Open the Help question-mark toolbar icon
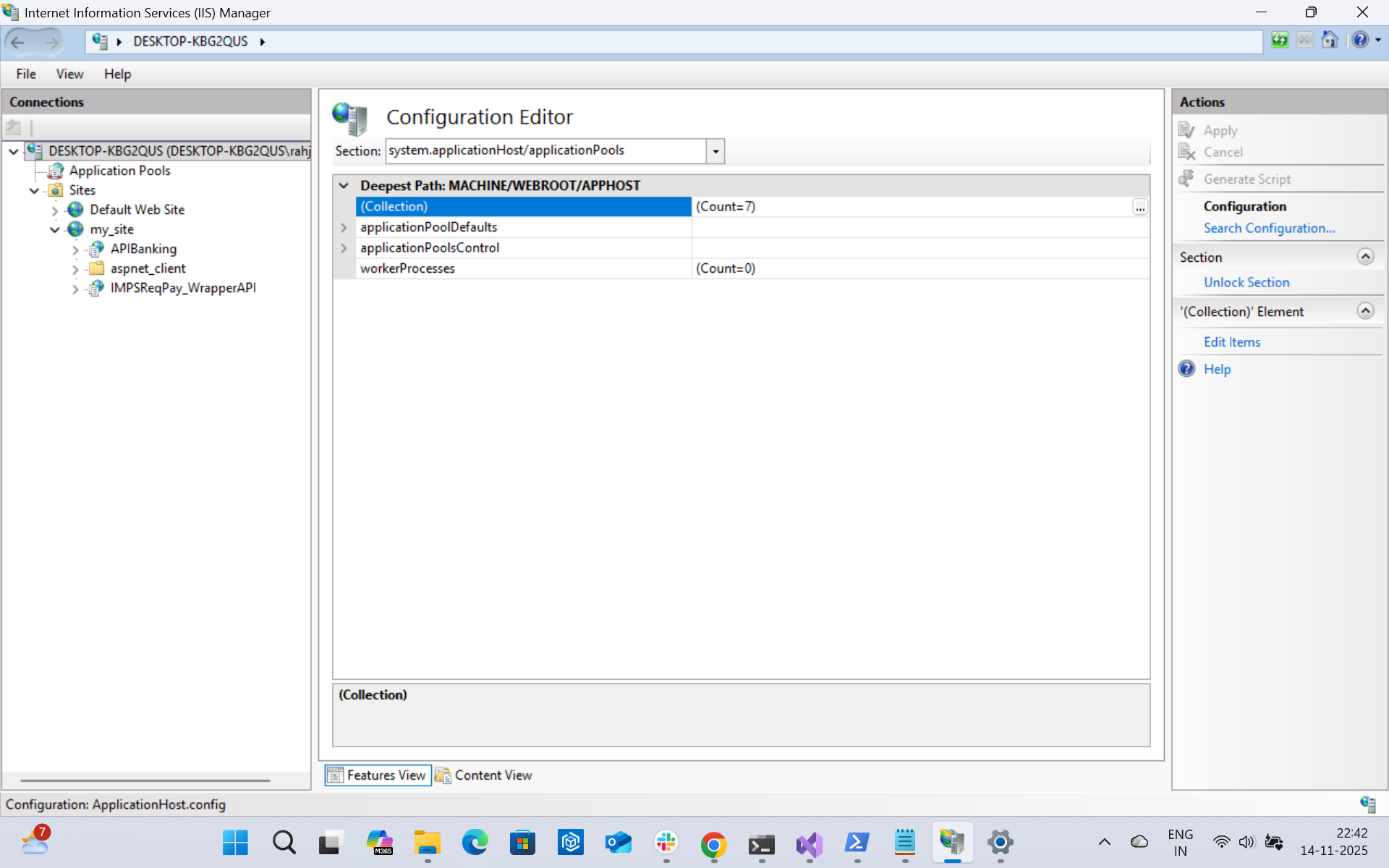The height and width of the screenshot is (868, 1389). click(x=1359, y=41)
